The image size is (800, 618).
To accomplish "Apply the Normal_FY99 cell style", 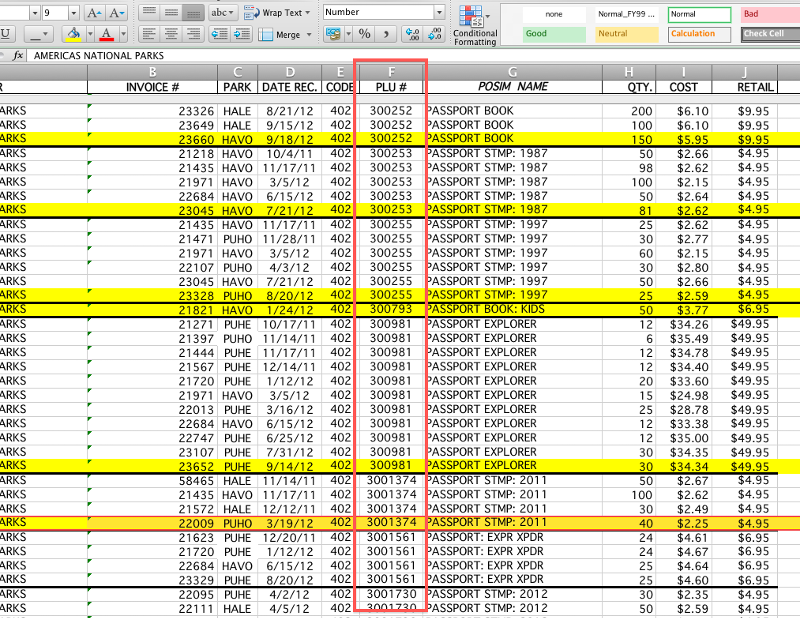I will (x=627, y=14).
